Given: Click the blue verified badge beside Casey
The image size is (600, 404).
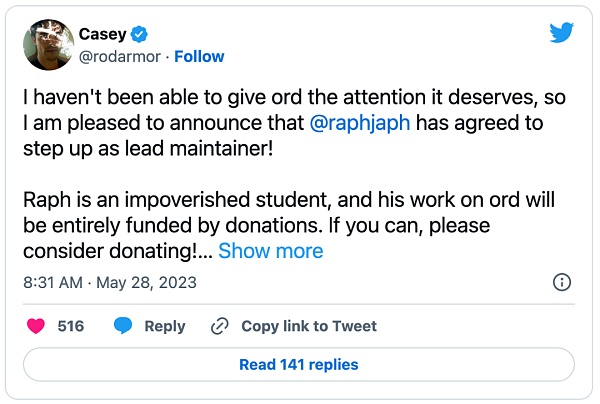Looking at the screenshot, I should tap(141, 35).
